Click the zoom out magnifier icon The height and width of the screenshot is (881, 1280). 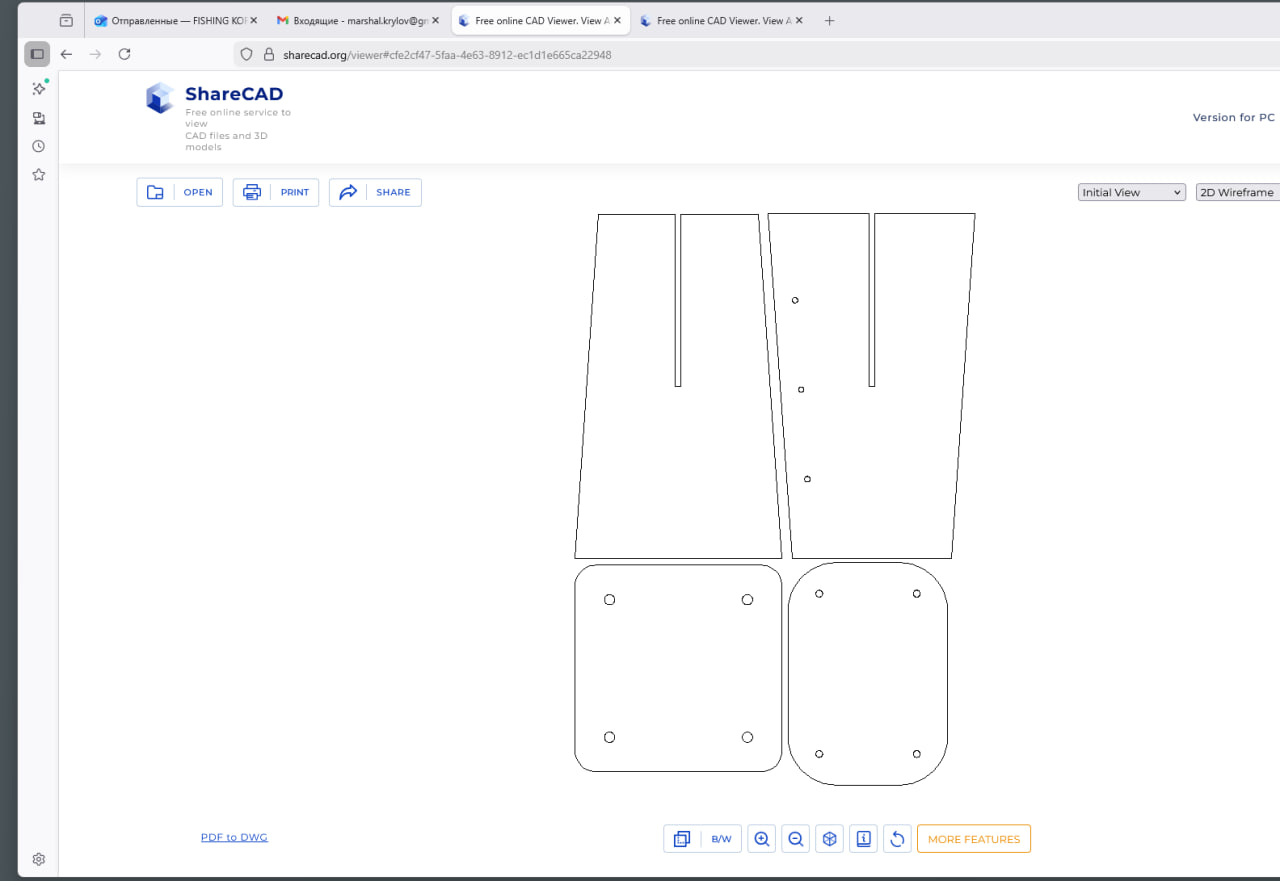coord(796,839)
